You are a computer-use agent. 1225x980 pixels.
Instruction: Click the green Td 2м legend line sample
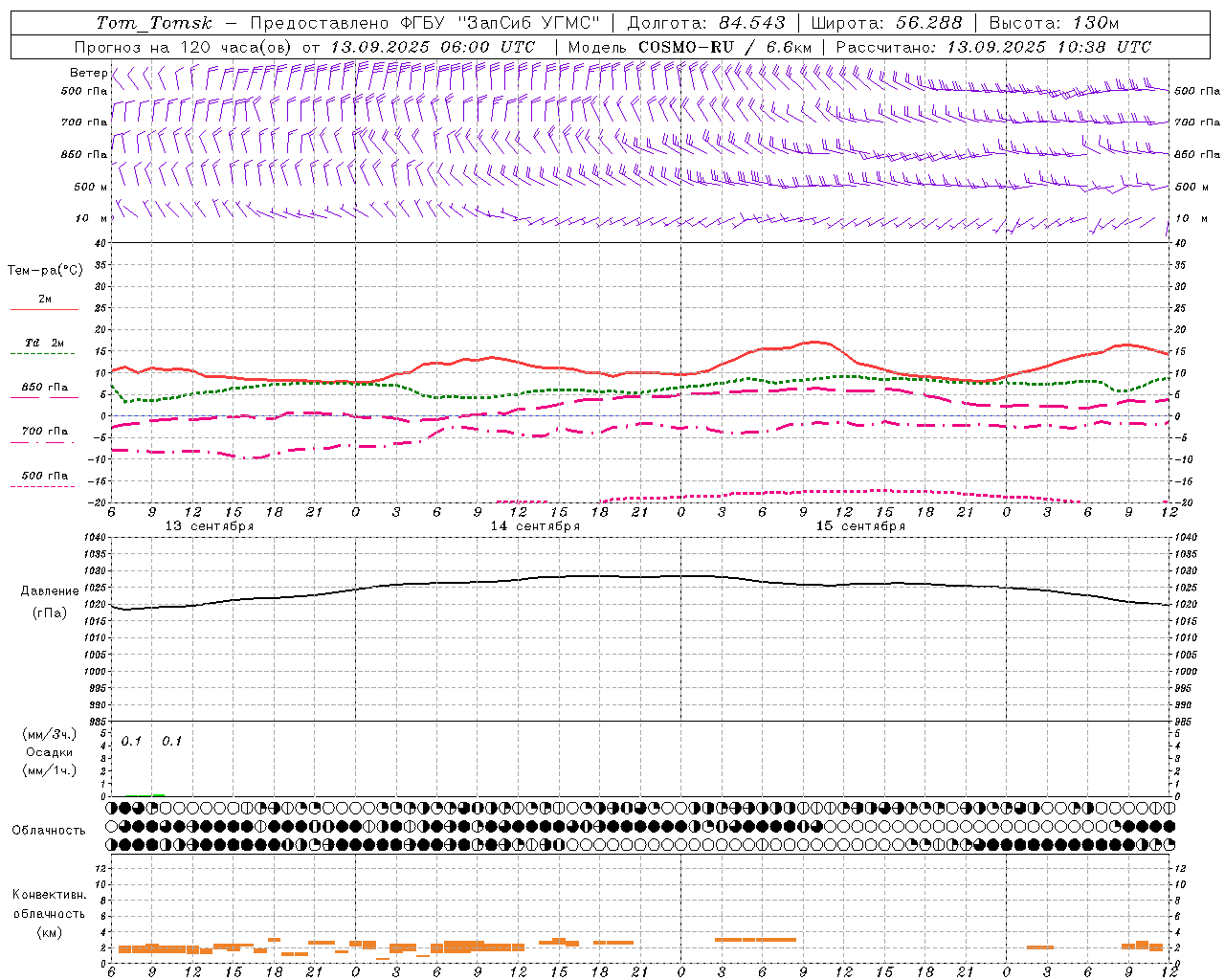click(42, 353)
